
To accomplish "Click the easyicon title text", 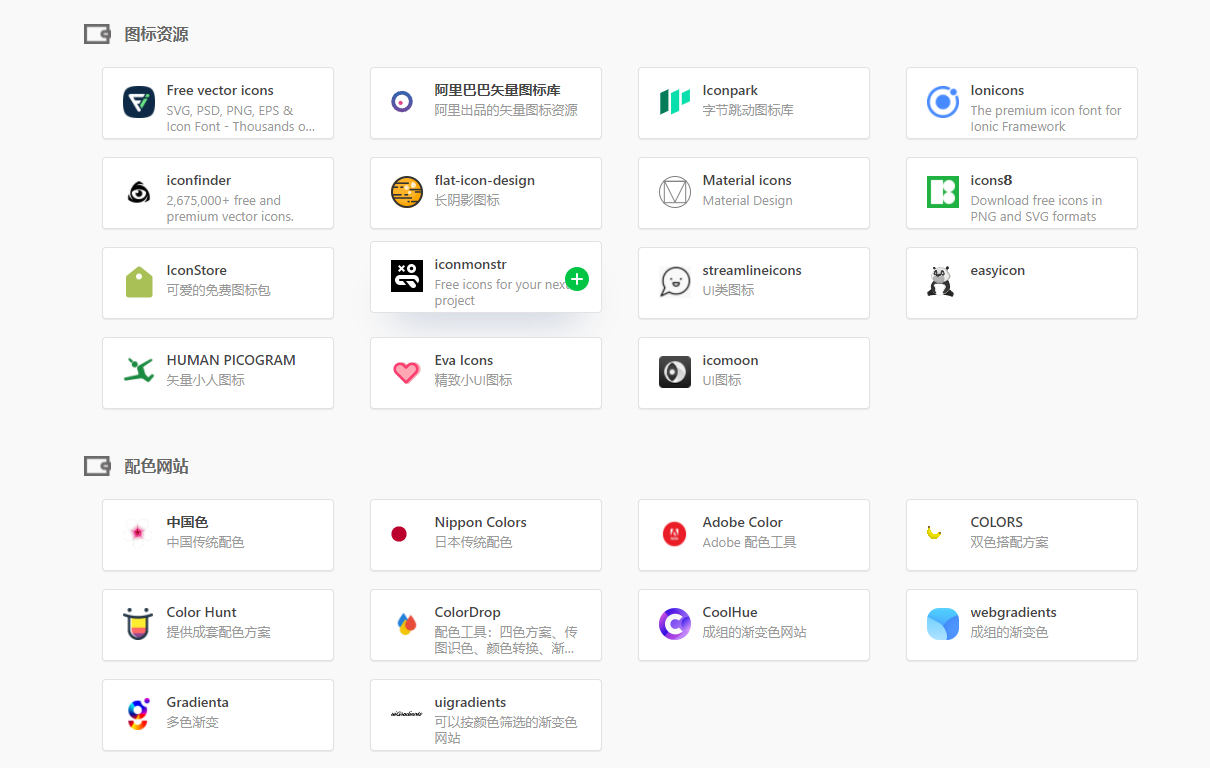I will (x=998, y=270).
